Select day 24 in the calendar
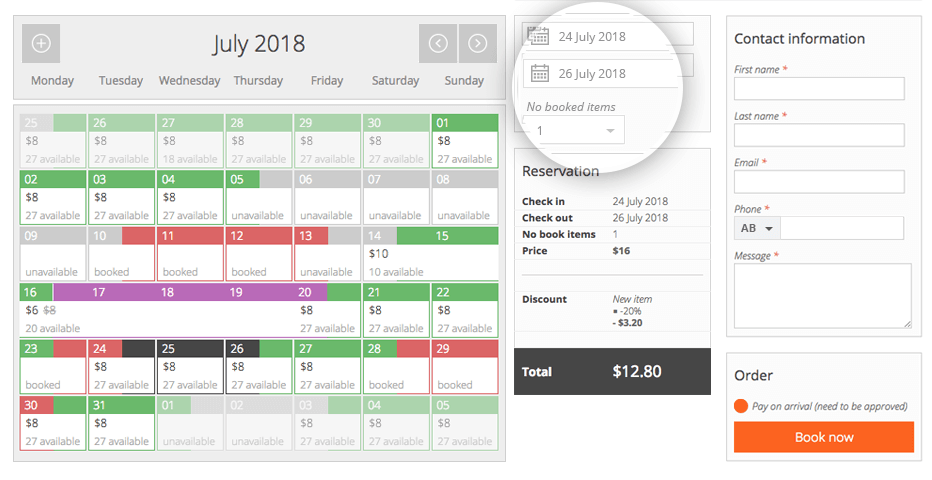Viewport: 932px width, 480px height. pos(121,367)
